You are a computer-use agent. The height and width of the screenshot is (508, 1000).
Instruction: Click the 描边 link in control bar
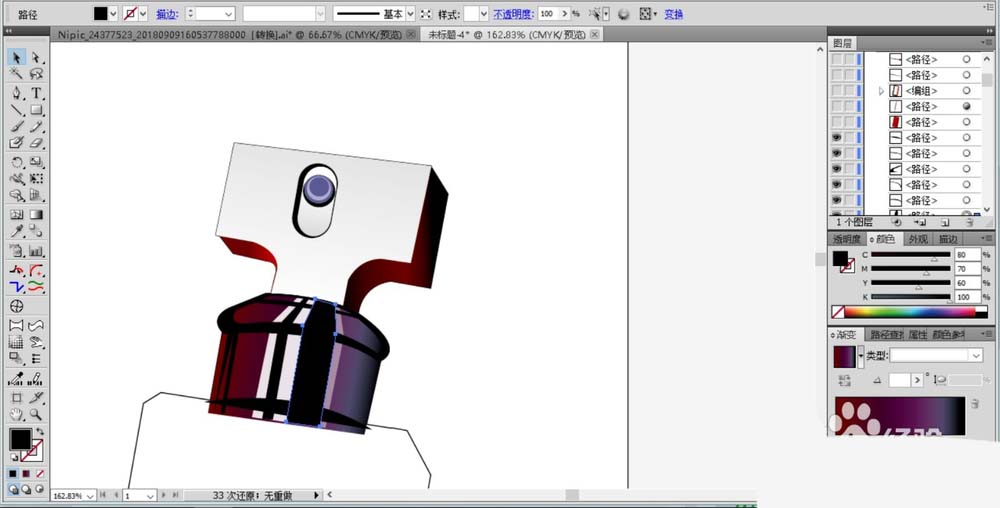167,13
